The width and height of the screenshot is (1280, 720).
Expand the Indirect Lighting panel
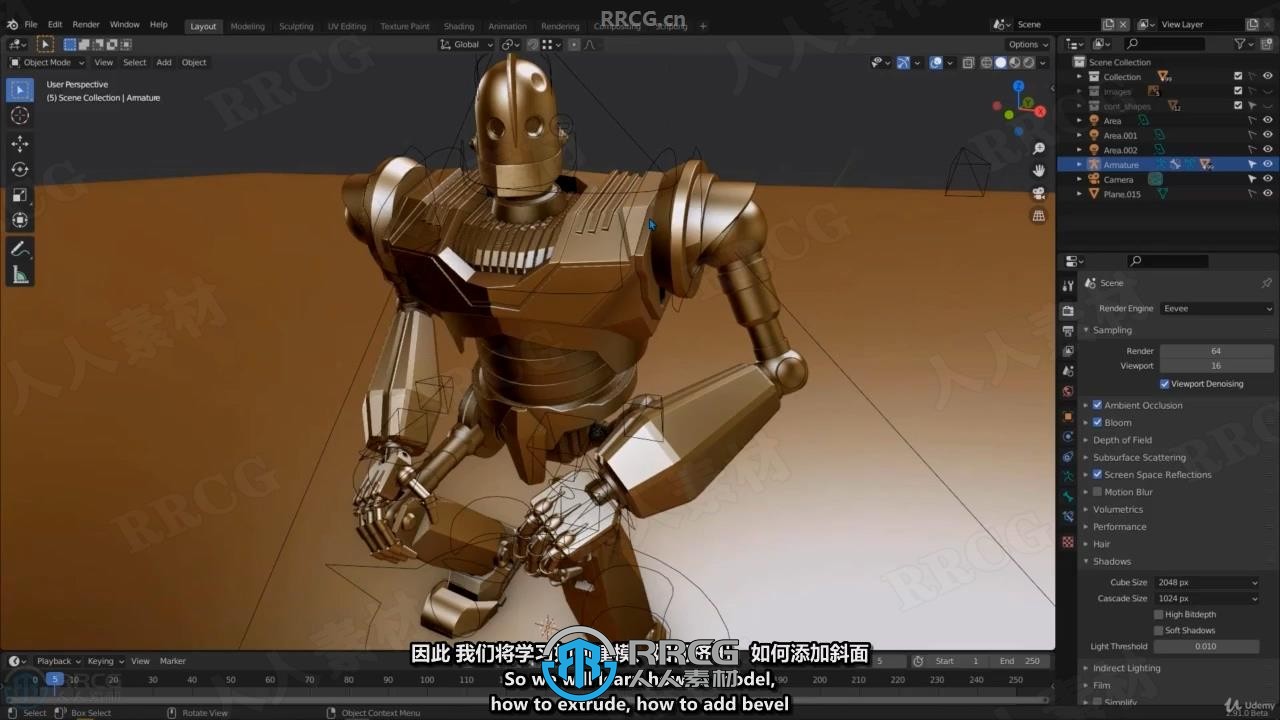(1126, 668)
